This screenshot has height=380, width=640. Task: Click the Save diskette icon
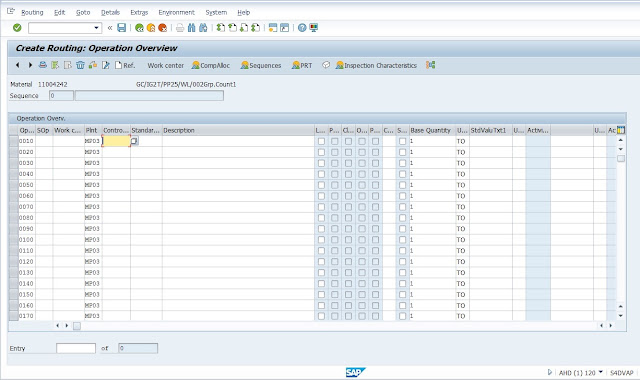(x=122, y=28)
